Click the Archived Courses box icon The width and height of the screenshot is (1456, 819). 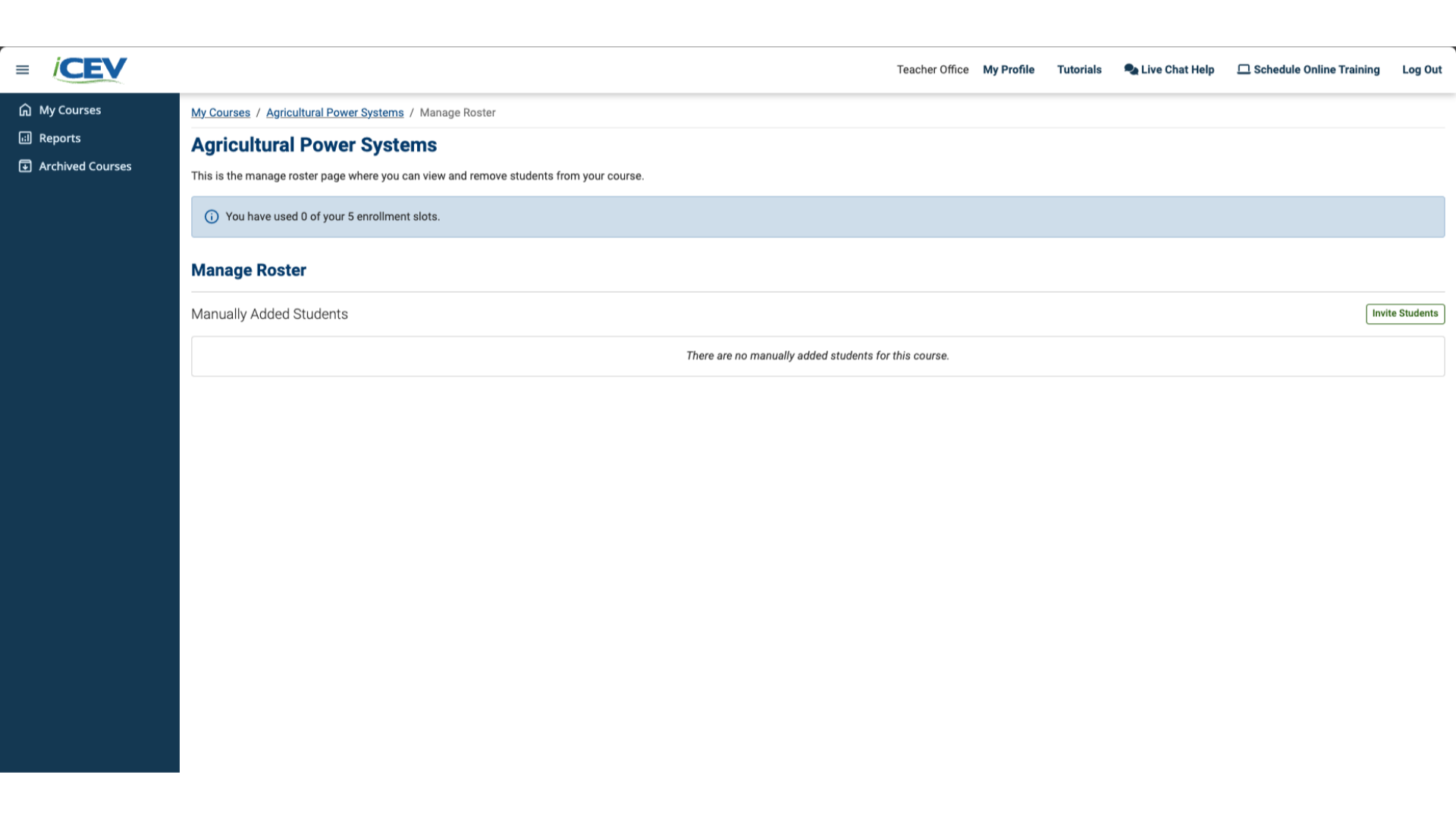coord(25,166)
